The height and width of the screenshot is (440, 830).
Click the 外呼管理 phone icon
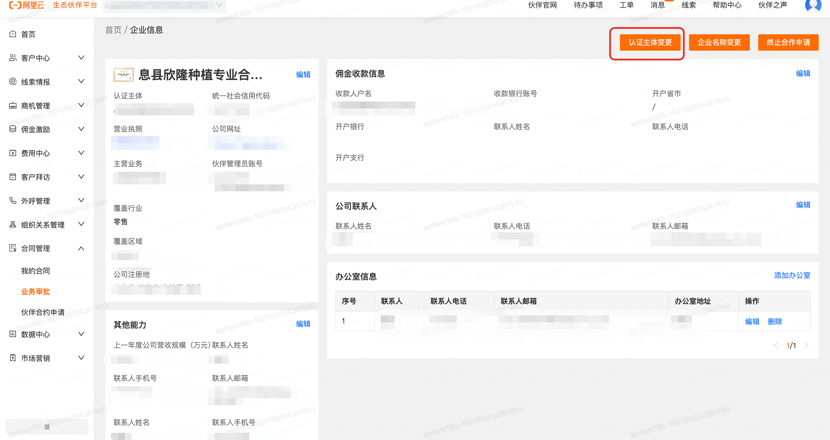tap(13, 201)
